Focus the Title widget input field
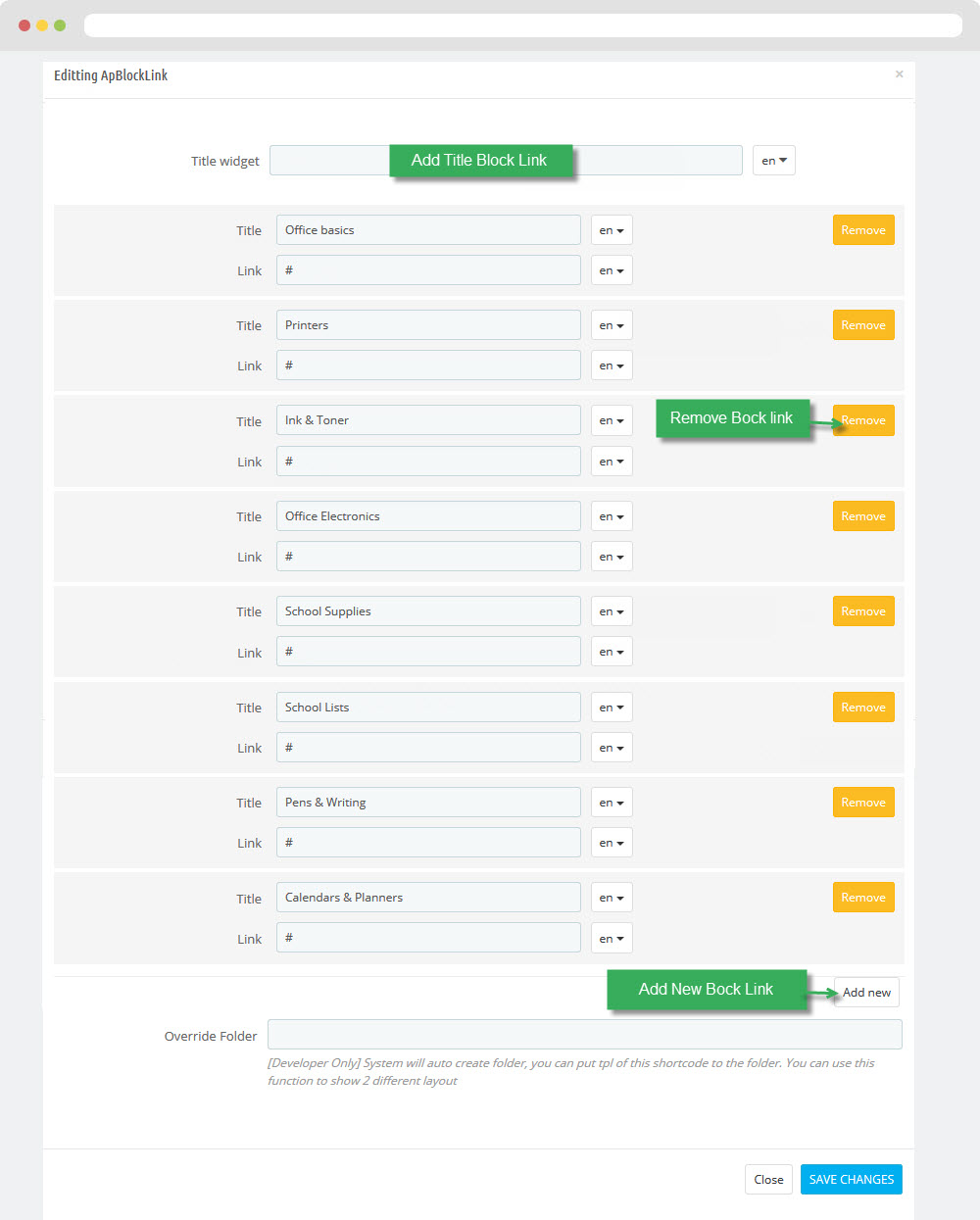980x1220 pixels. [x=506, y=161]
